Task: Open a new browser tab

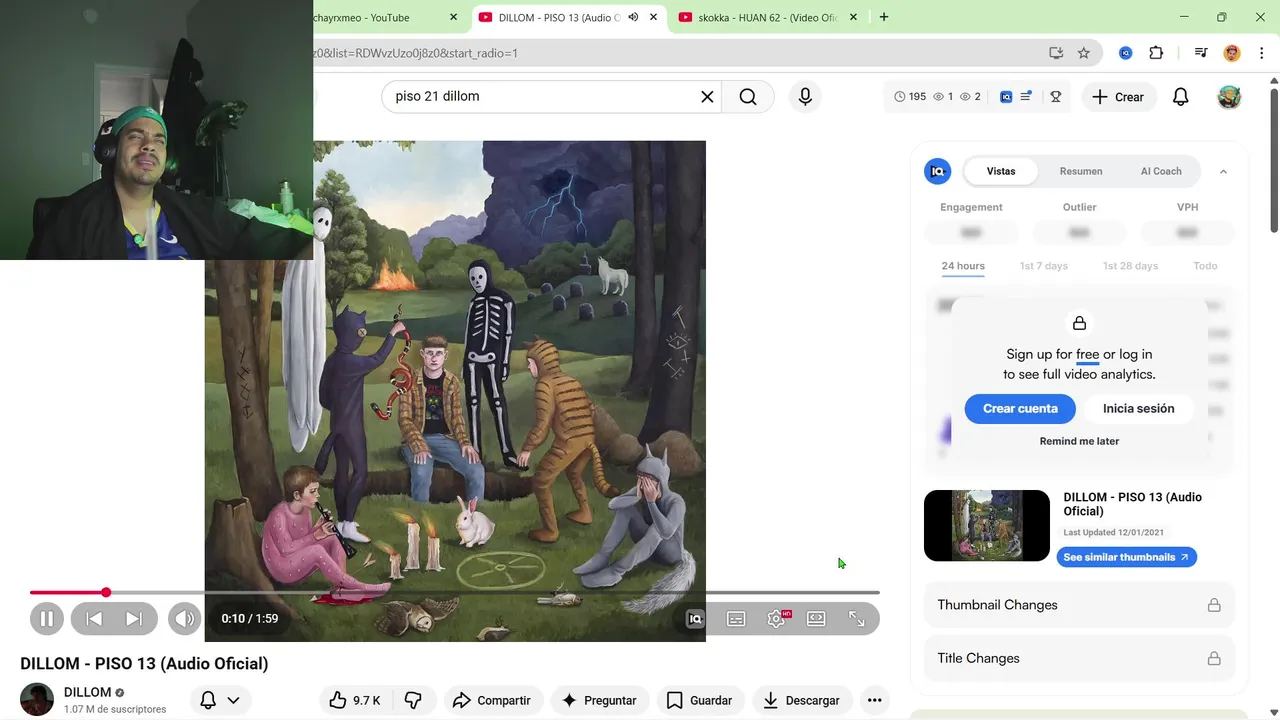Action: tap(884, 17)
